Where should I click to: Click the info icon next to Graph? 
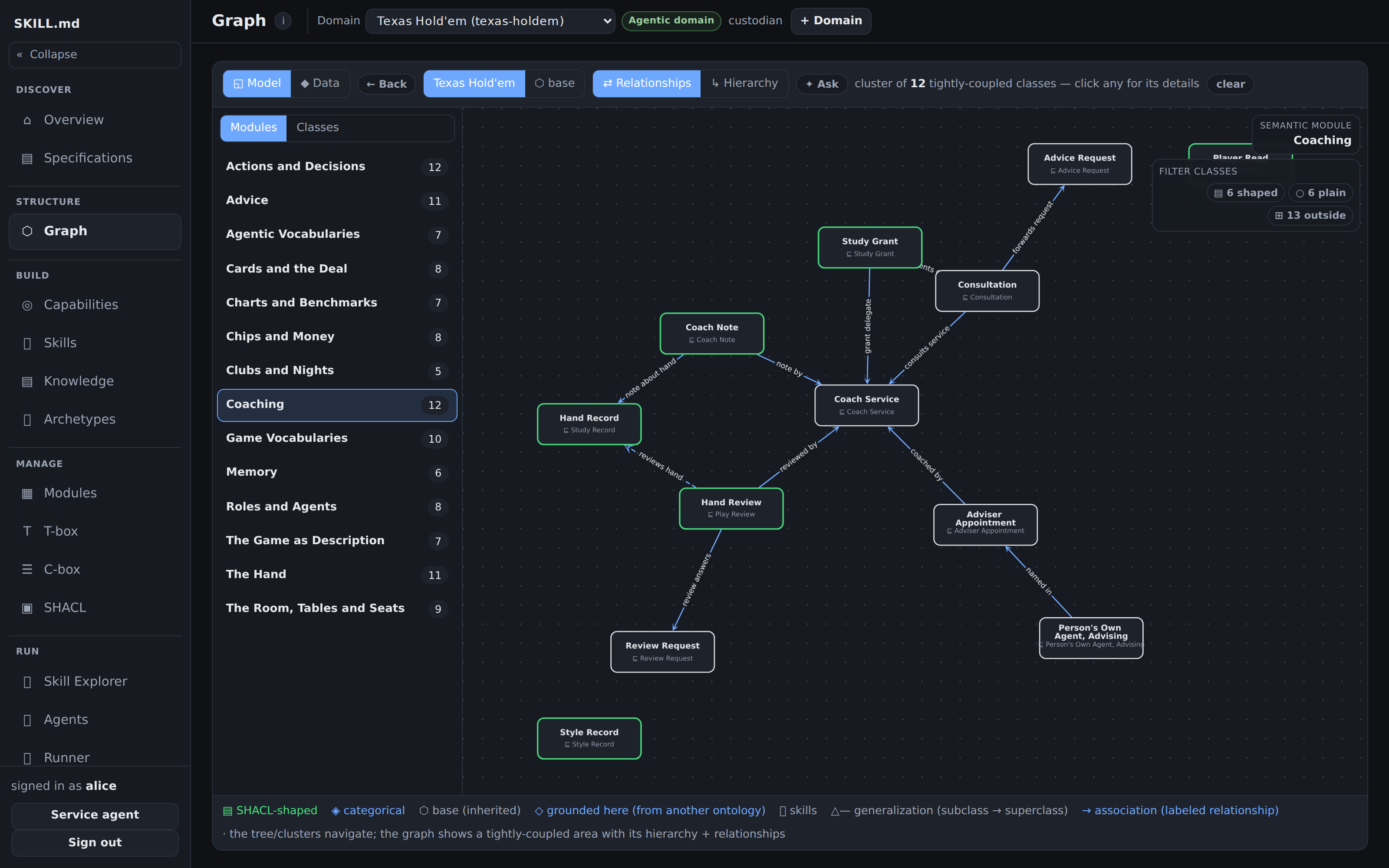coord(283,21)
